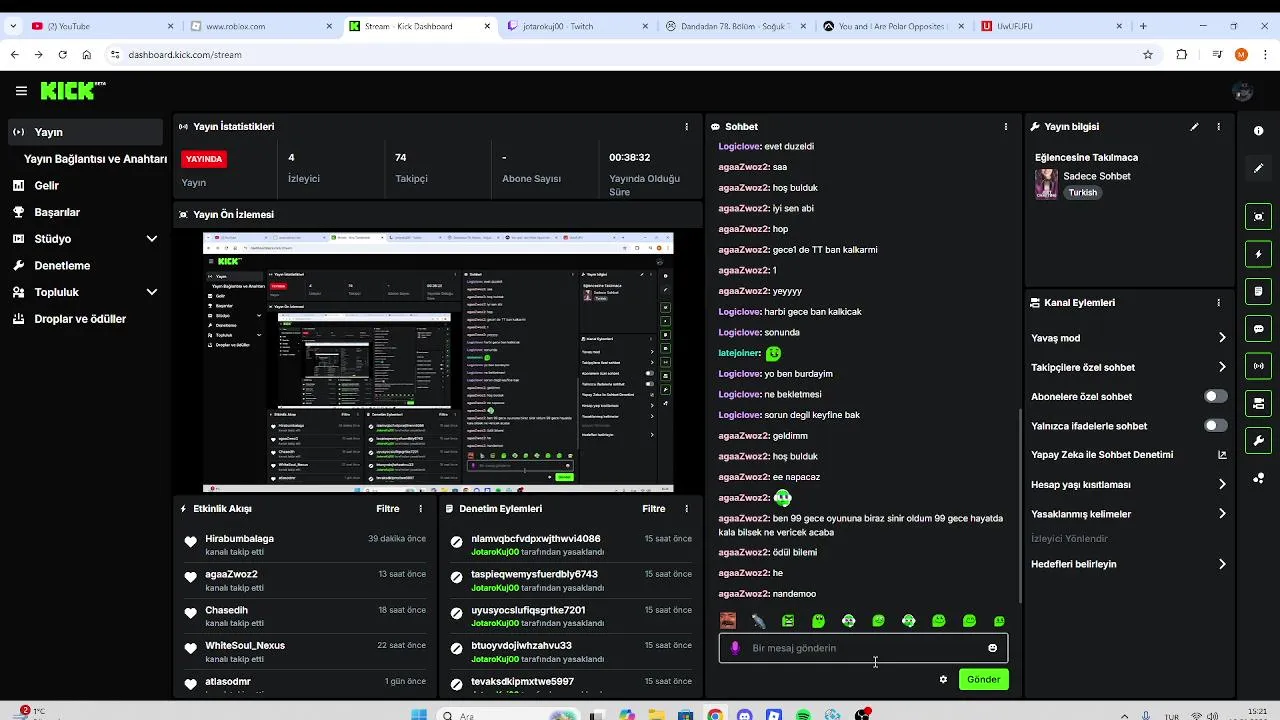Expand the Topluluk sidebar section

[x=152, y=292]
